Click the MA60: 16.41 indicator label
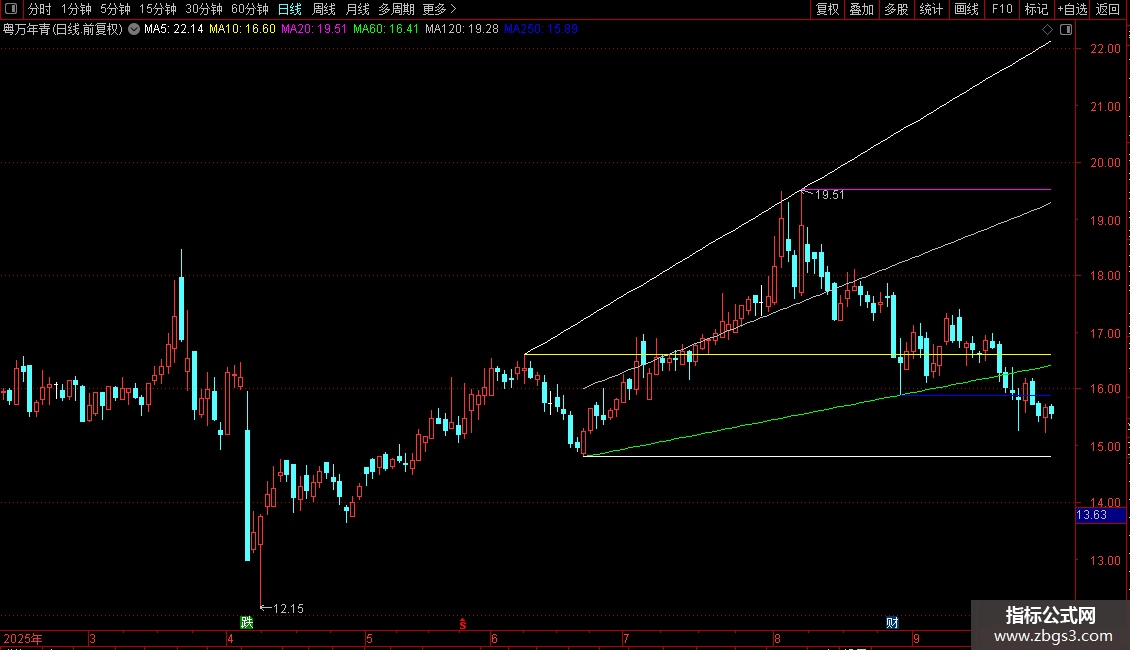The height and width of the screenshot is (650, 1130). [x=386, y=29]
